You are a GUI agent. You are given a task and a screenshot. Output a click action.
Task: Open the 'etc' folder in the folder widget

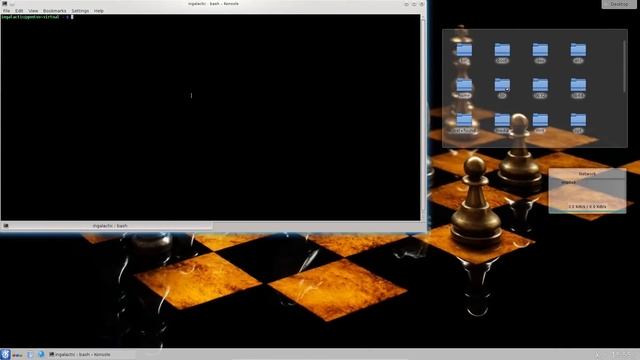[578, 53]
